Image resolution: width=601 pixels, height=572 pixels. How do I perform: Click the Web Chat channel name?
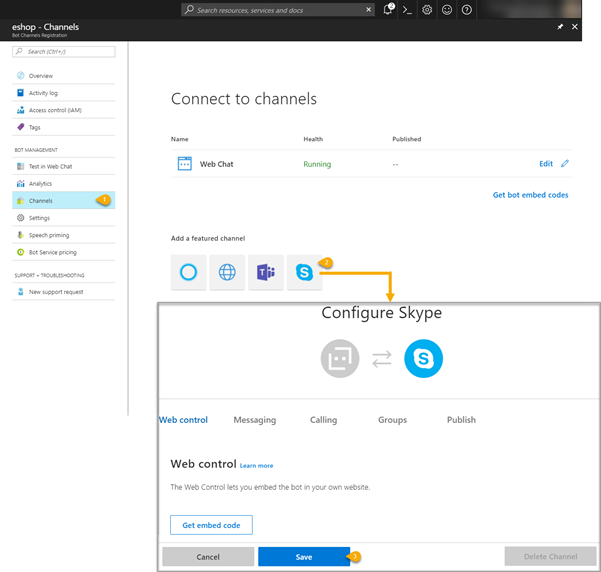tap(217, 164)
